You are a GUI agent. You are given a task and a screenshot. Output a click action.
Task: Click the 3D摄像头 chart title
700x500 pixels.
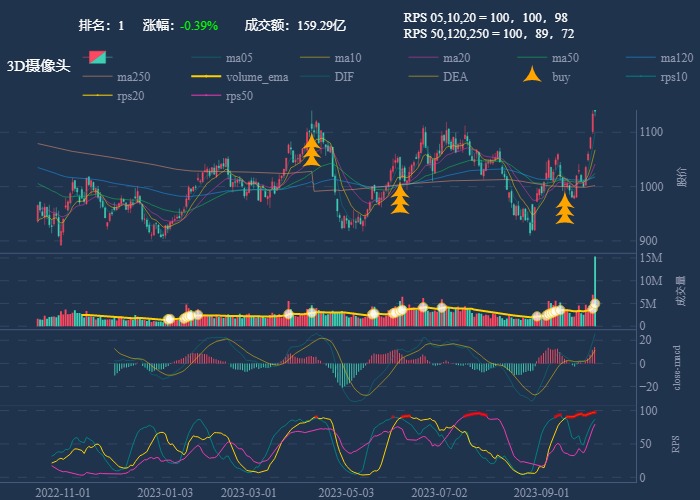coord(39,66)
